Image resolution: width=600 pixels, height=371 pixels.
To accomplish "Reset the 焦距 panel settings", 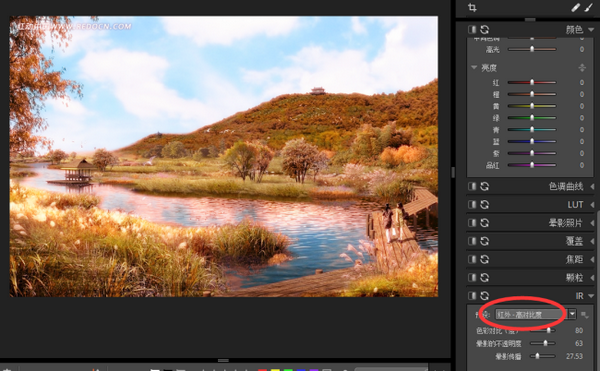I will (484, 259).
